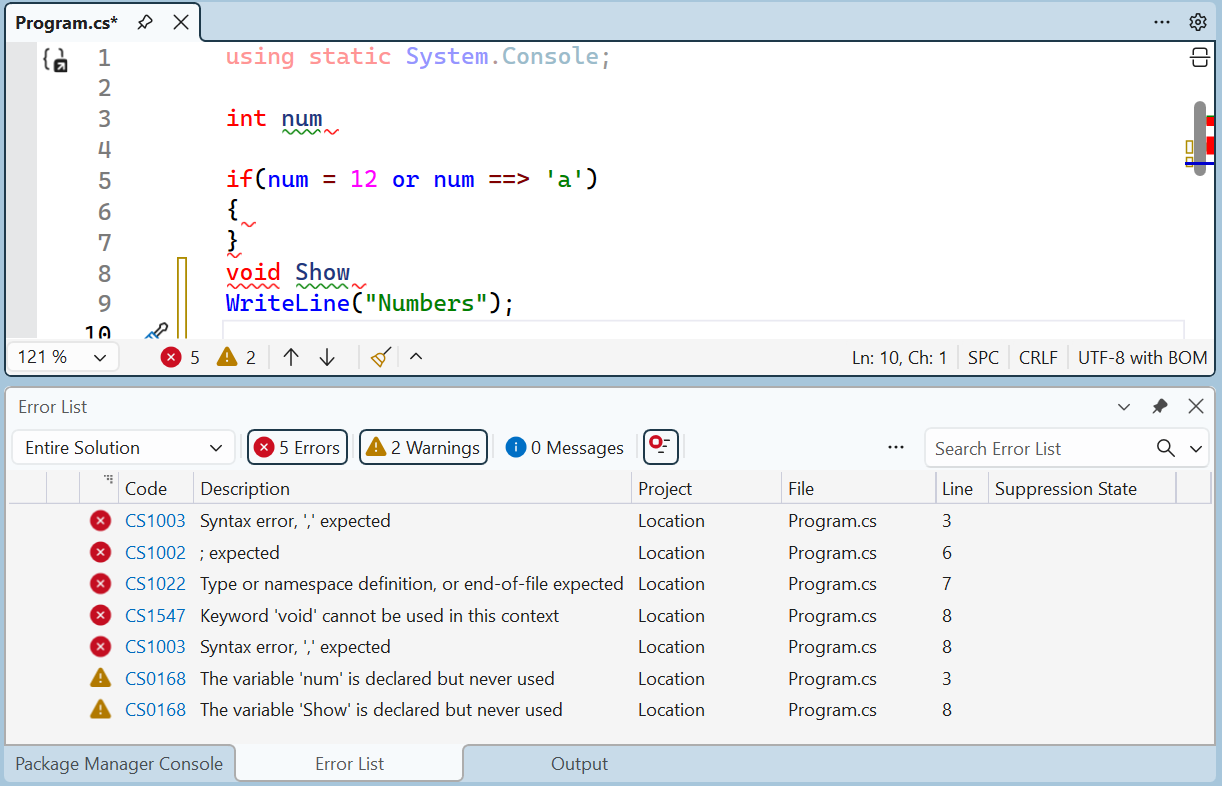This screenshot has height=786, width=1222.
Task: Click the Ln: 10, Ch: 1 position indicator
Action: pyautogui.click(x=899, y=357)
